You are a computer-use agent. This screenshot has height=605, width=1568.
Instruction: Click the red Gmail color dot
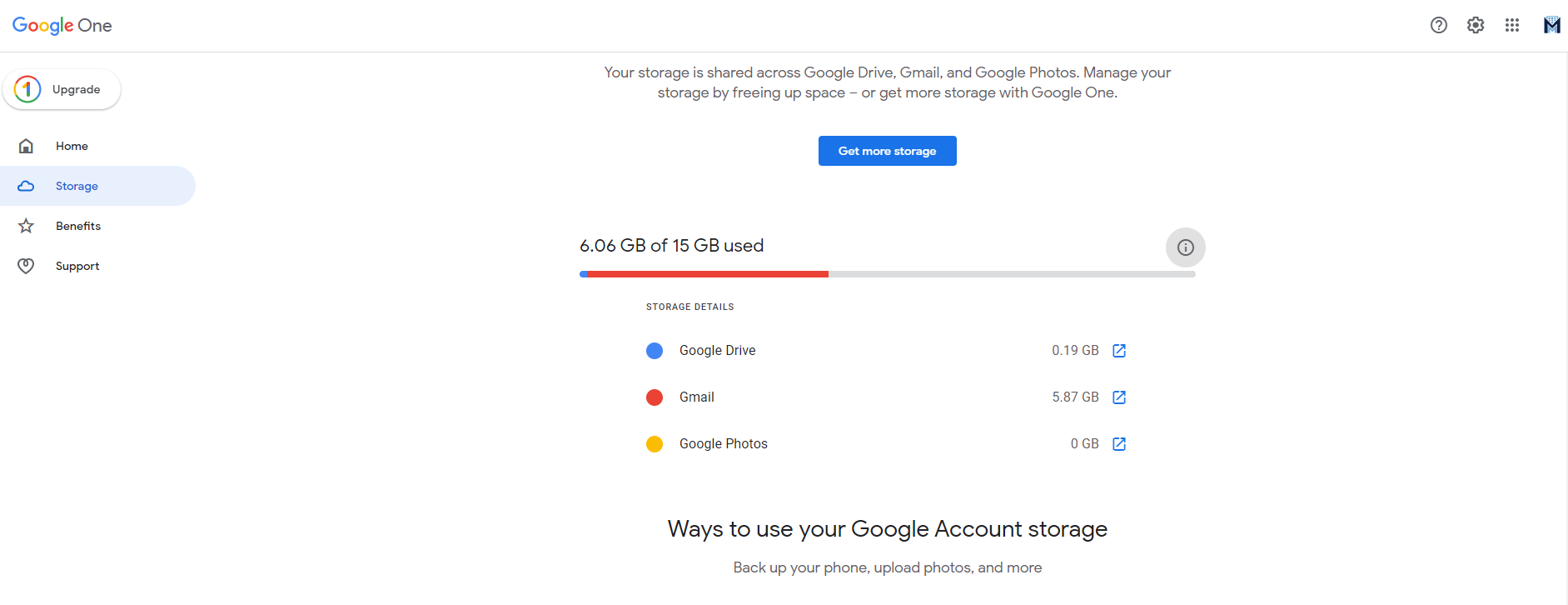tap(655, 397)
